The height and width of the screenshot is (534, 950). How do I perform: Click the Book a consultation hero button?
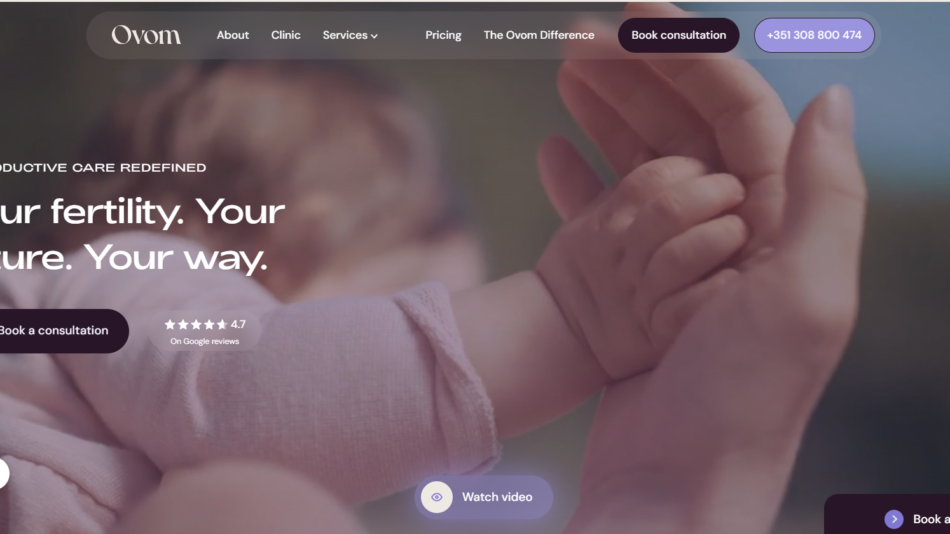tap(61, 331)
